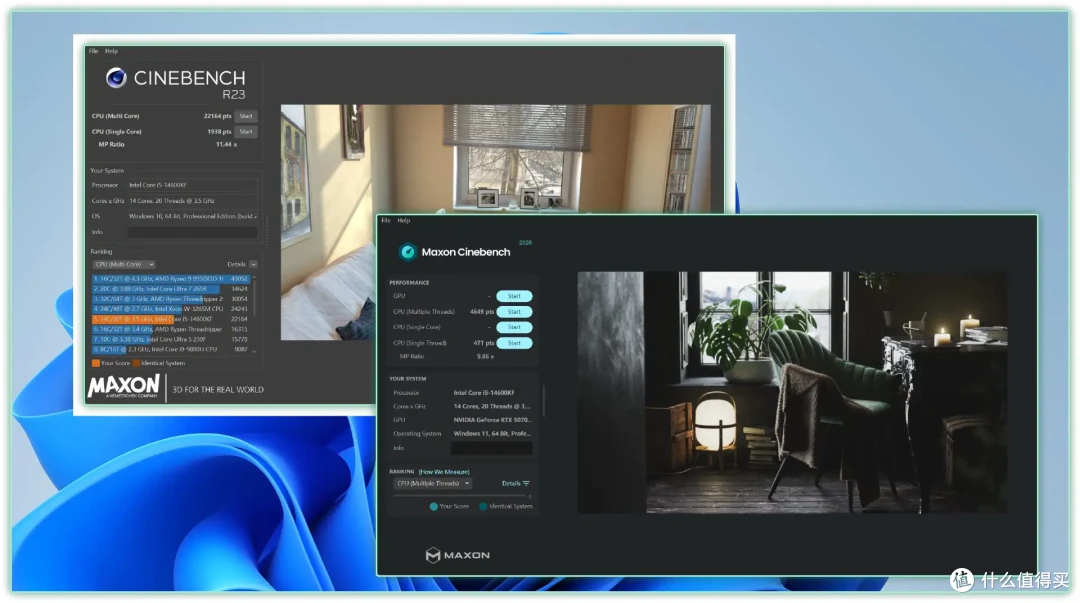Start the CPU (Multi Core) test in R23
The height and width of the screenshot is (603, 1080).
click(246, 116)
